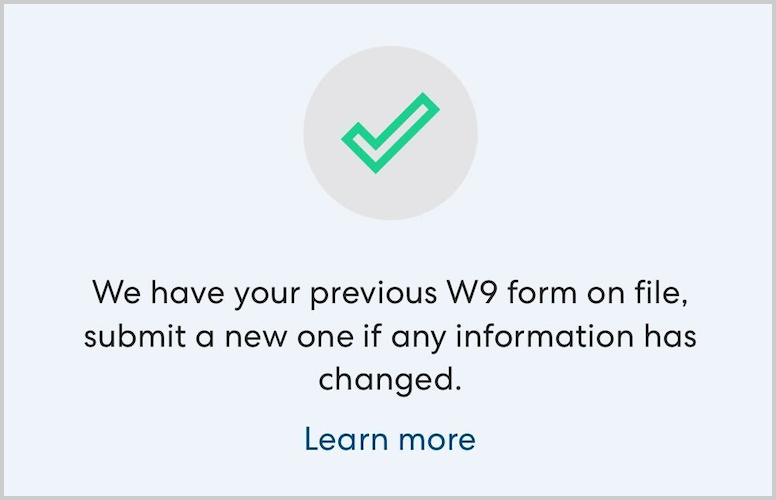Follow the 'Learn more' hyperlink about W9
776x500 pixels.
(389, 439)
